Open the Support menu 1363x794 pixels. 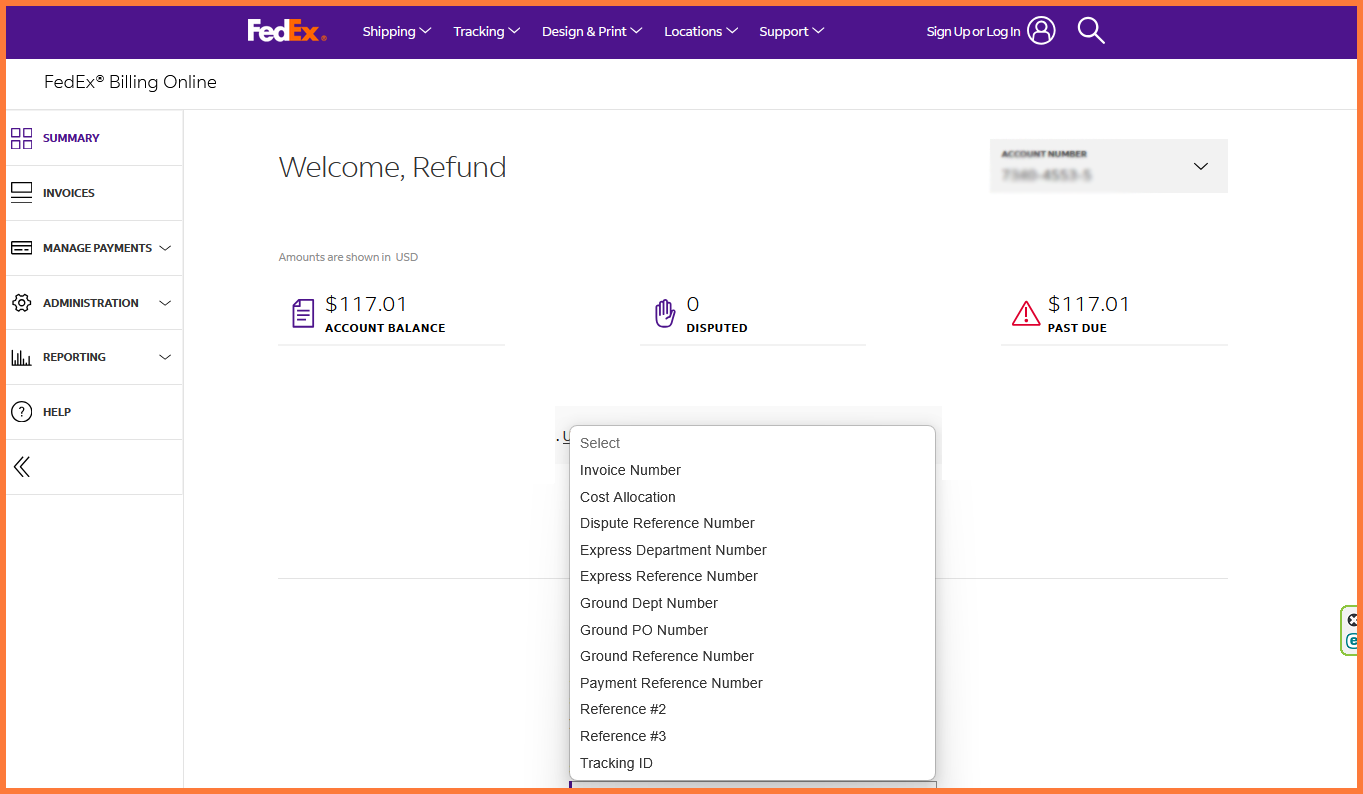point(792,31)
